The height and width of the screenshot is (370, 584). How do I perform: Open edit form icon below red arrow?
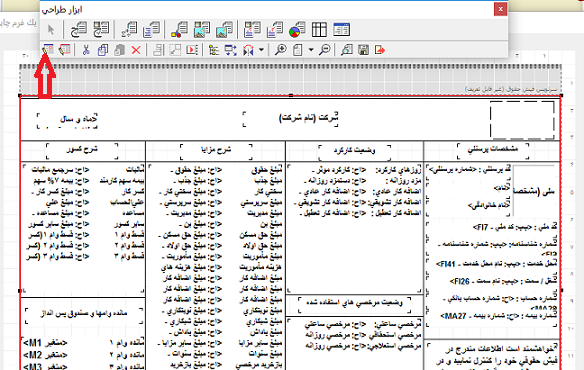click(48, 50)
